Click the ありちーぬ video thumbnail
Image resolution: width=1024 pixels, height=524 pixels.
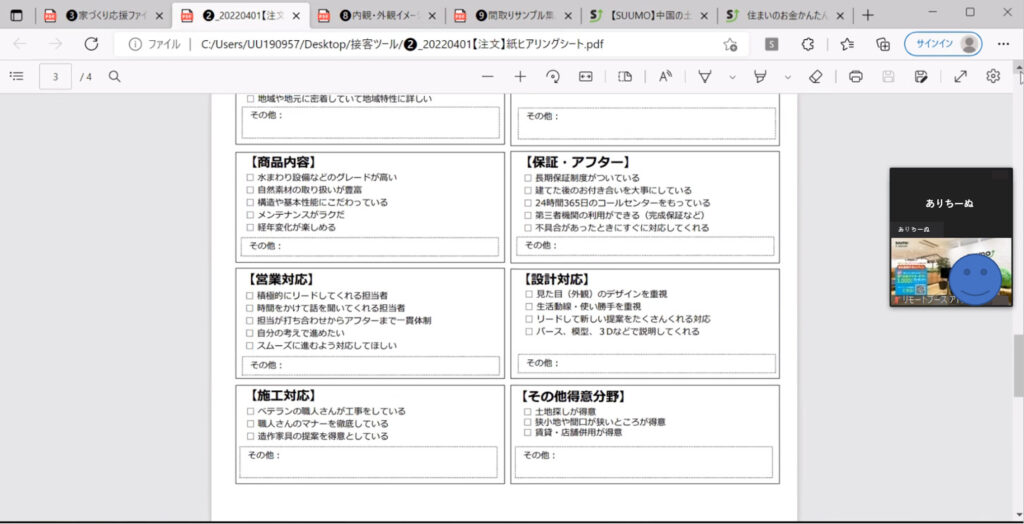coord(951,203)
